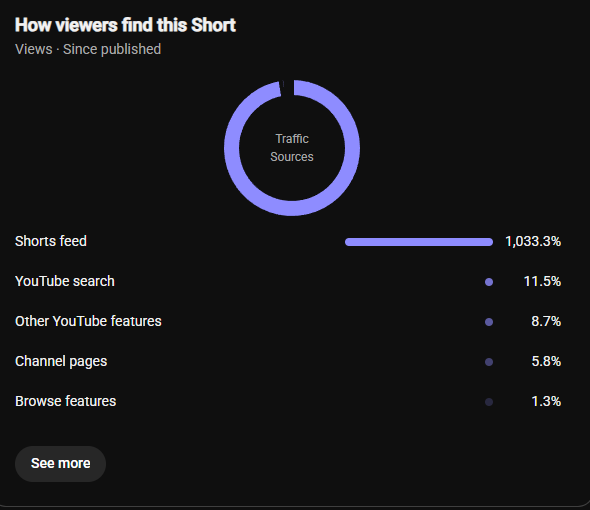Image resolution: width=590 pixels, height=510 pixels.
Task: Click the YouTube search dot indicator
Action: pyautogui.click(x=489, y=282)
